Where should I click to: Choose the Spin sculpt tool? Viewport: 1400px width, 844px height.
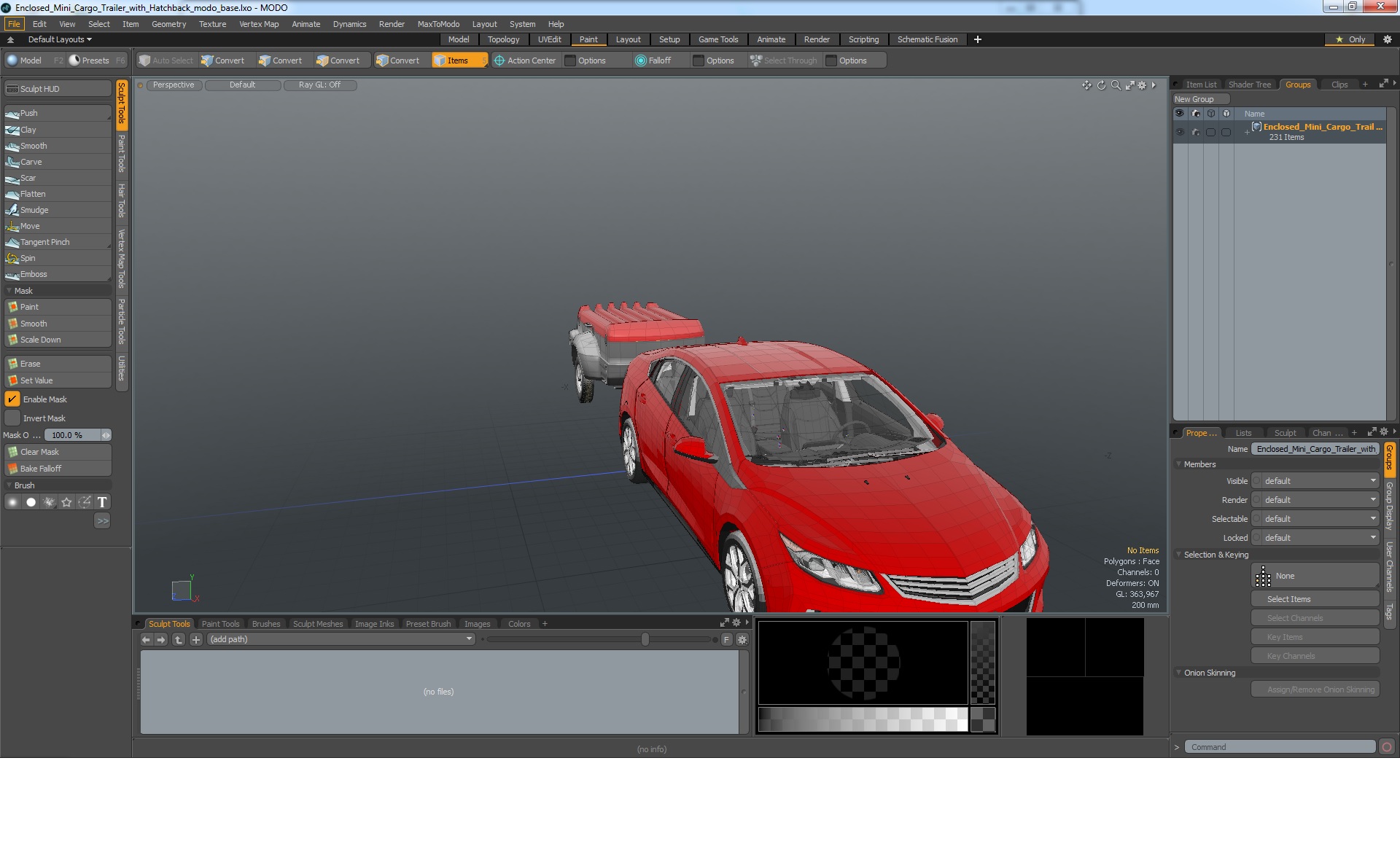pos(28,258)
